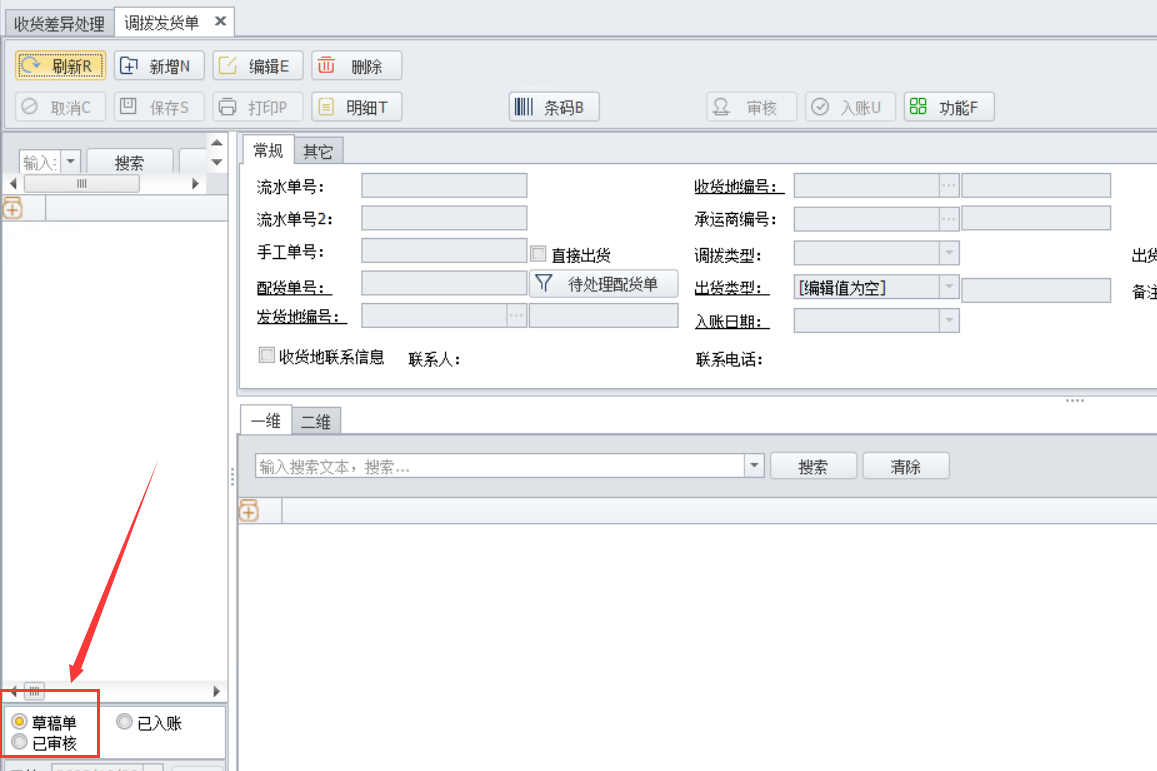The width and height of the screenshot is (1157, 771).
Task: Select the 已审核 radio button
Action: [19, 742]
